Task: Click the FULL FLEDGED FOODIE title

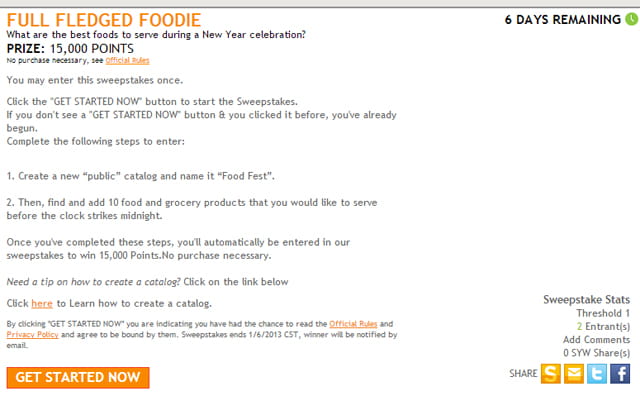Action: pyautogui.click(x=104, y=20)
